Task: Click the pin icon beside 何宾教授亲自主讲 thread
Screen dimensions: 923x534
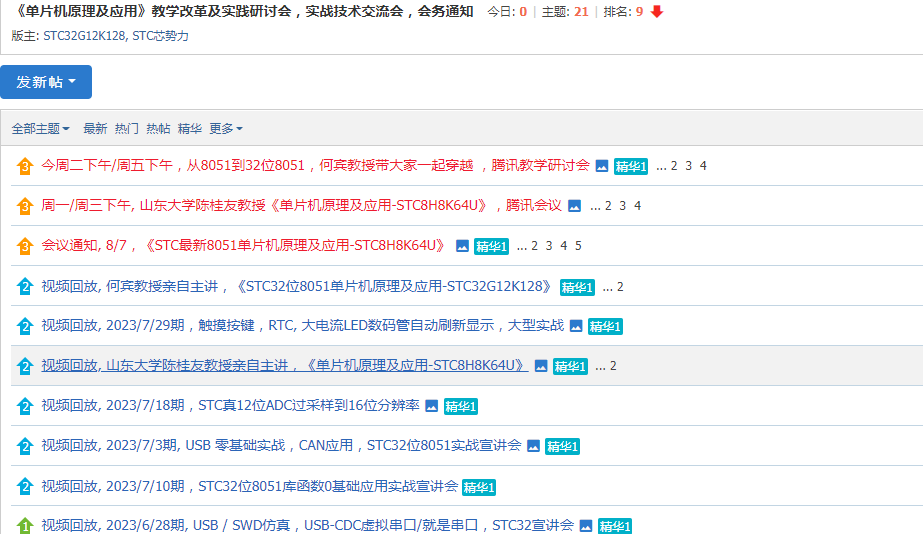Action: [24, 287]
